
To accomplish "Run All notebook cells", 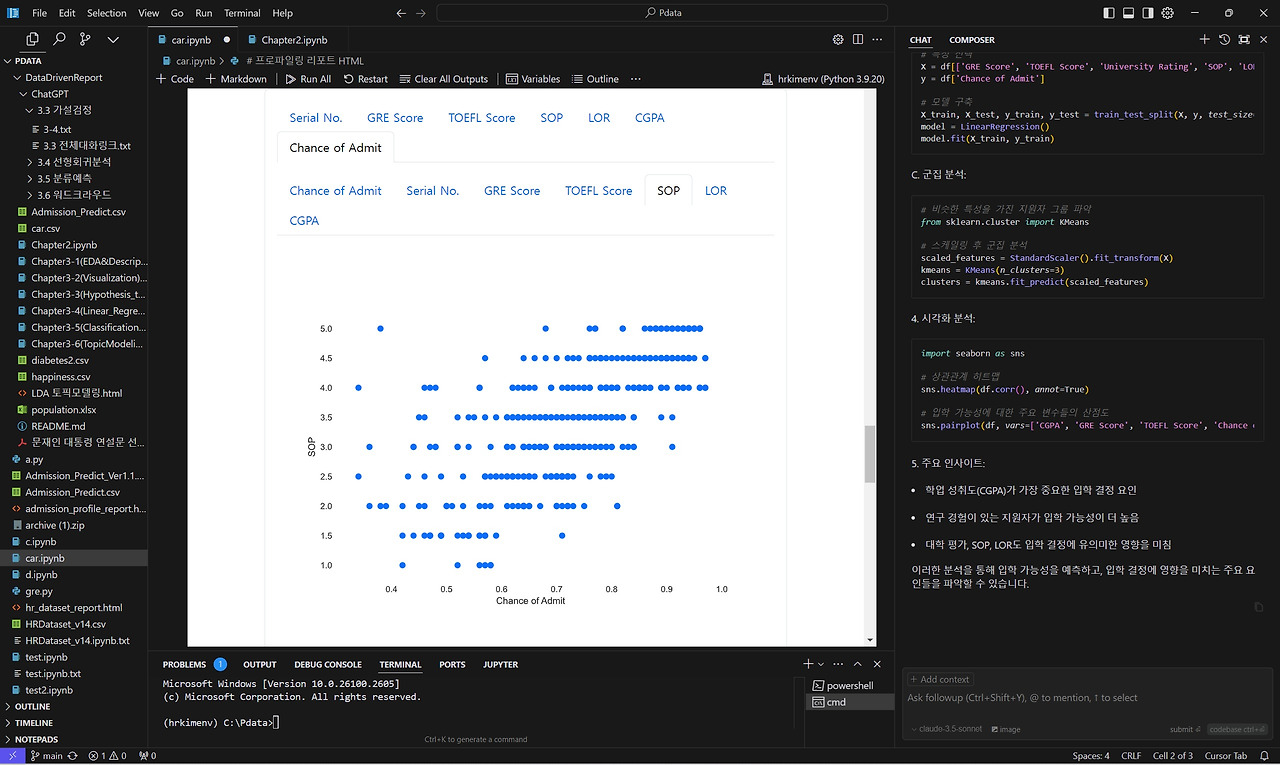I will click(x=308, y=79).
